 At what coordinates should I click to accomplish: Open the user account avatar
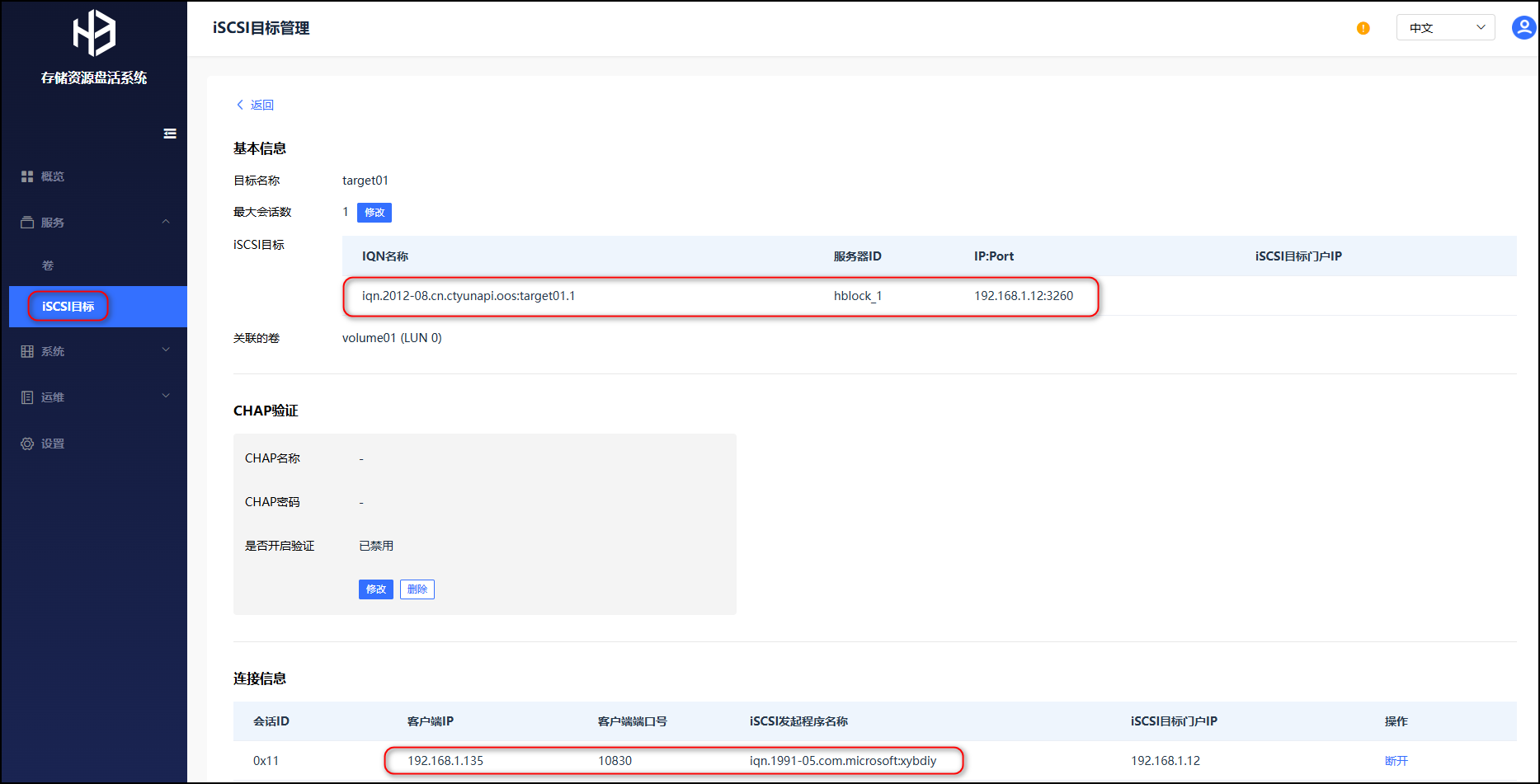coord(1524,27)
